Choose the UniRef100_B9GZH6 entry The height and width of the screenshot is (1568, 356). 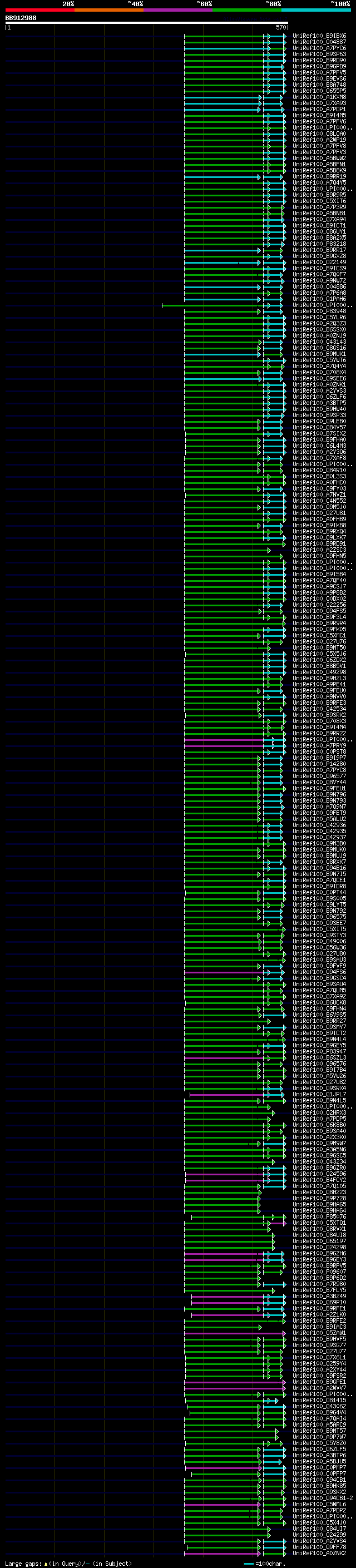319,1253
